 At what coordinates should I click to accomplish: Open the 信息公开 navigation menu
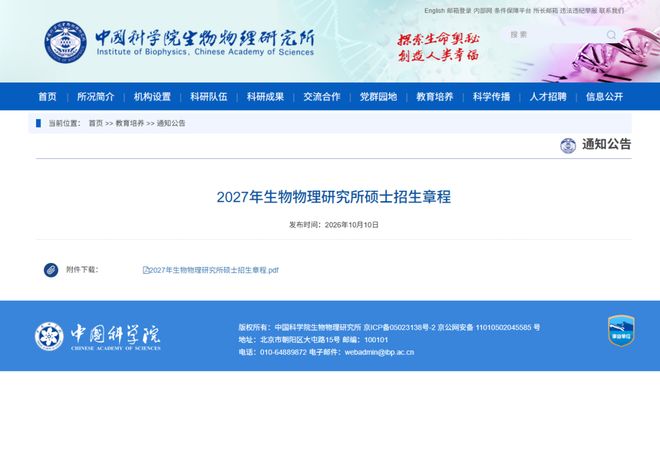[x=604, y=97]
